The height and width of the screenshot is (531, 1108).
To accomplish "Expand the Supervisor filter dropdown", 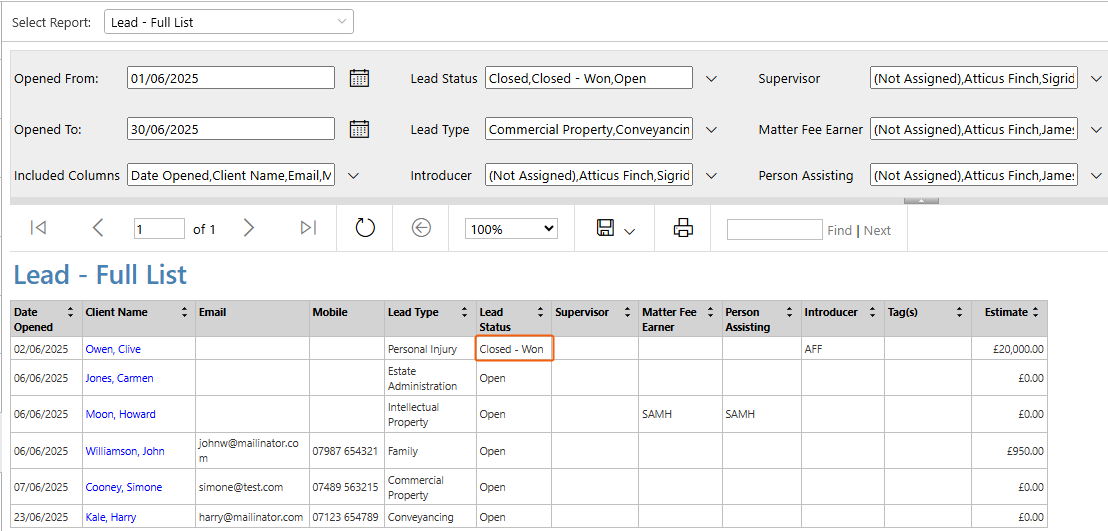I will (x=1096, y=78).
